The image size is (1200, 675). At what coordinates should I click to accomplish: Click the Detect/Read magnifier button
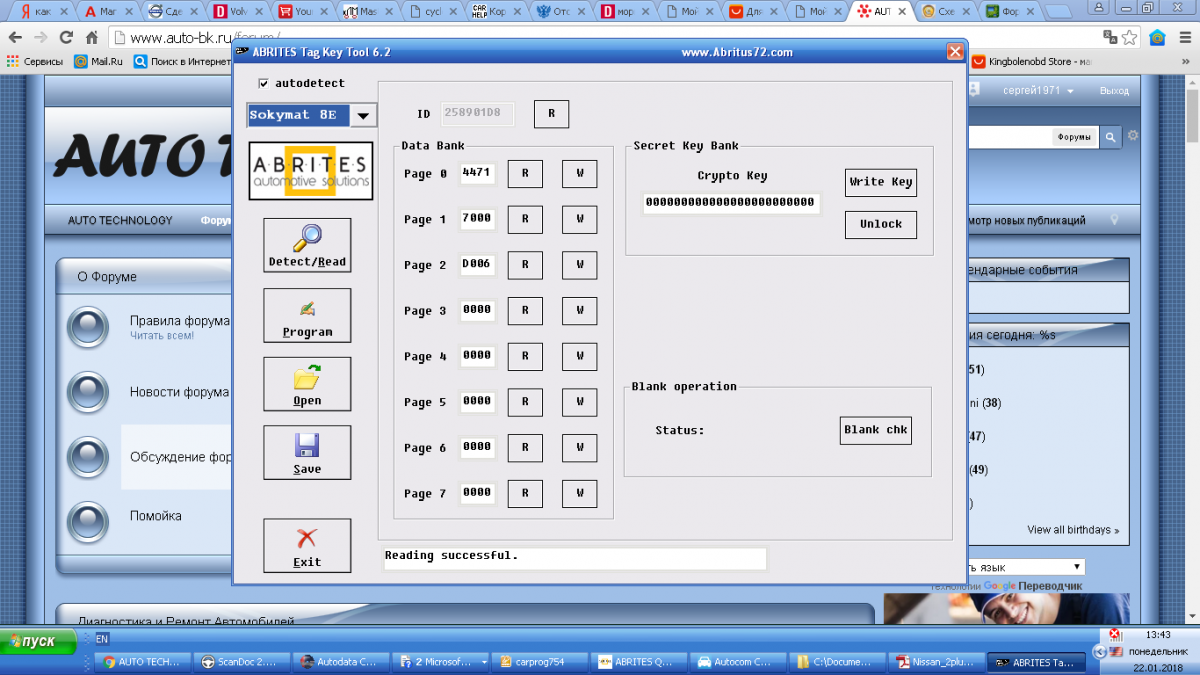(307, 245)
